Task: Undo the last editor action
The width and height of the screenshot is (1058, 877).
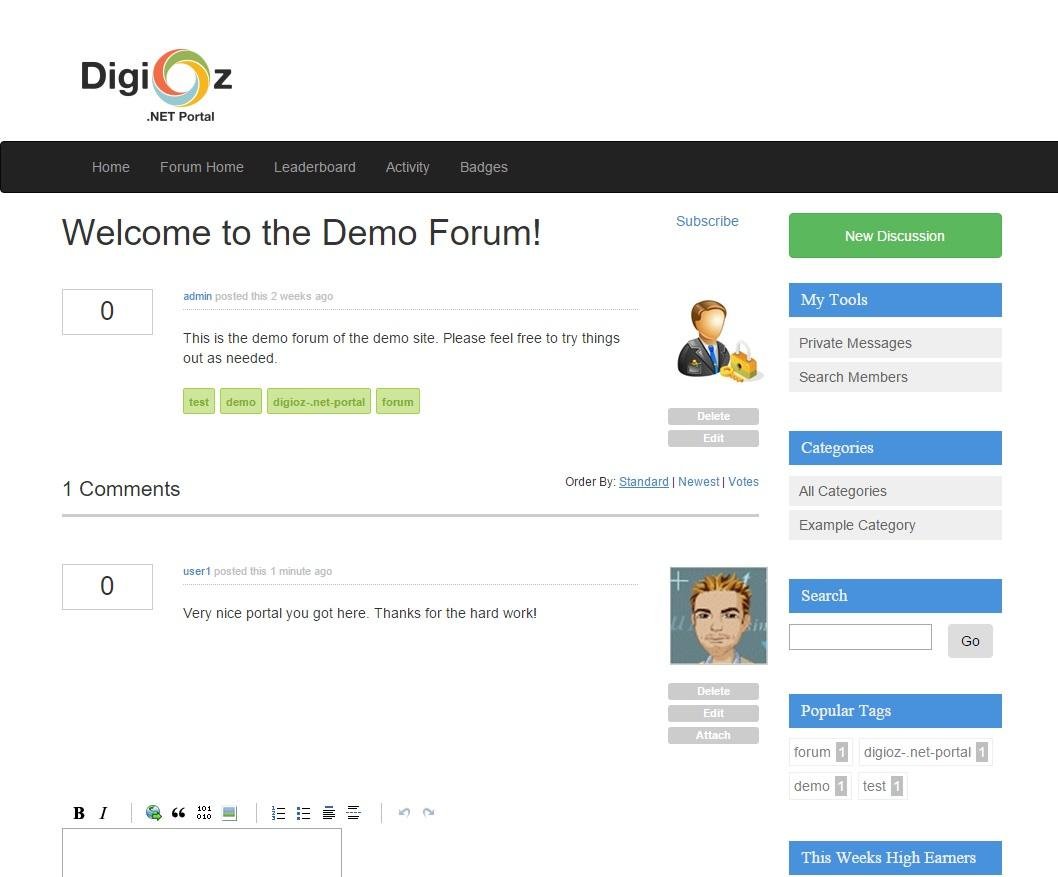Action: tap(404, 813)
